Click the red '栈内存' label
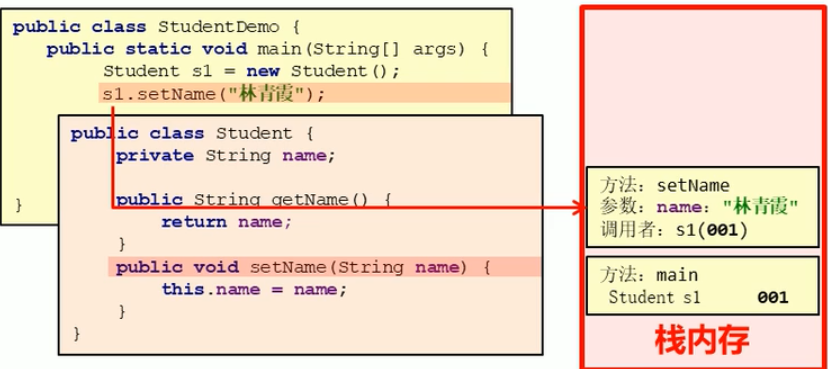The width and height of the screenshot is (828, 369). (x=702, y=339)
